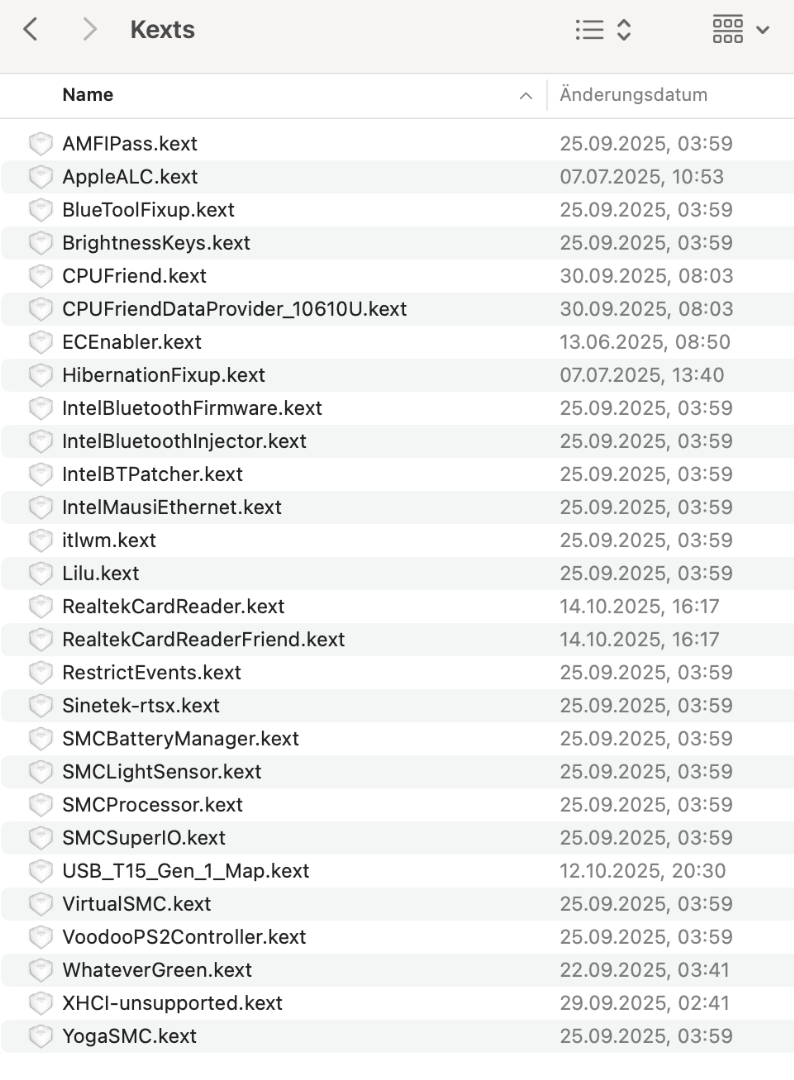Click the Lilu.kext file icon
This screenshot has width=794, height=1080.
tap(40, 574)
